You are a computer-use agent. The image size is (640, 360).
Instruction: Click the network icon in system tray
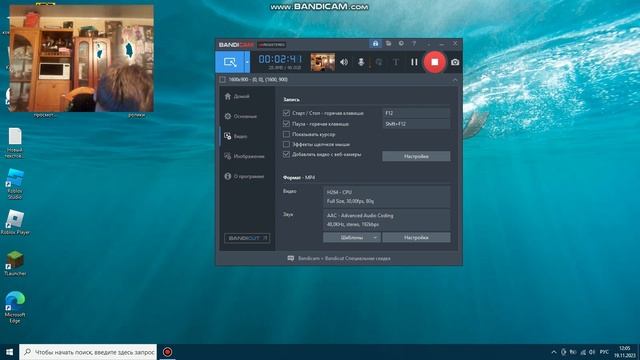point(583,352)
